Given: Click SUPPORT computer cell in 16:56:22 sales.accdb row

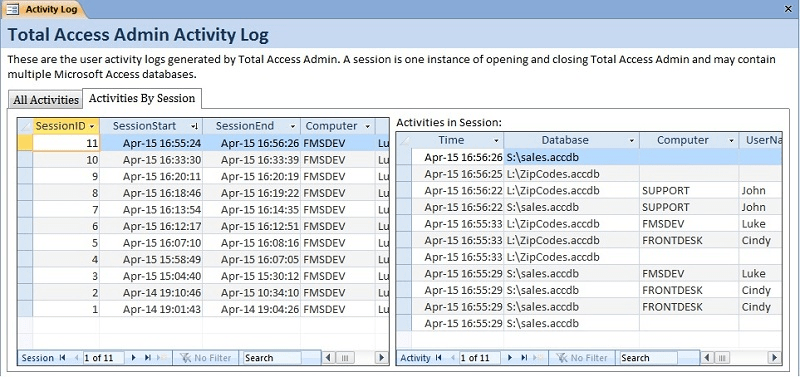Looking at the screenshot, I should (689, 207).
